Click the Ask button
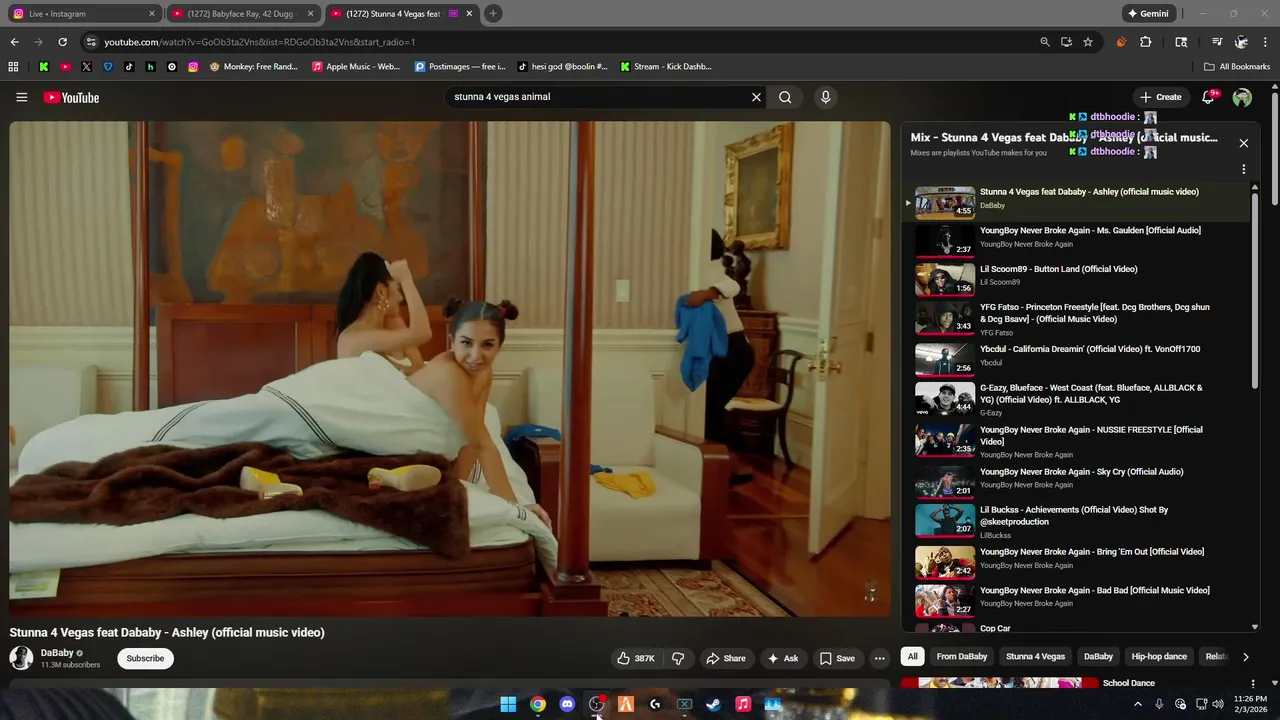 point(782,658)
